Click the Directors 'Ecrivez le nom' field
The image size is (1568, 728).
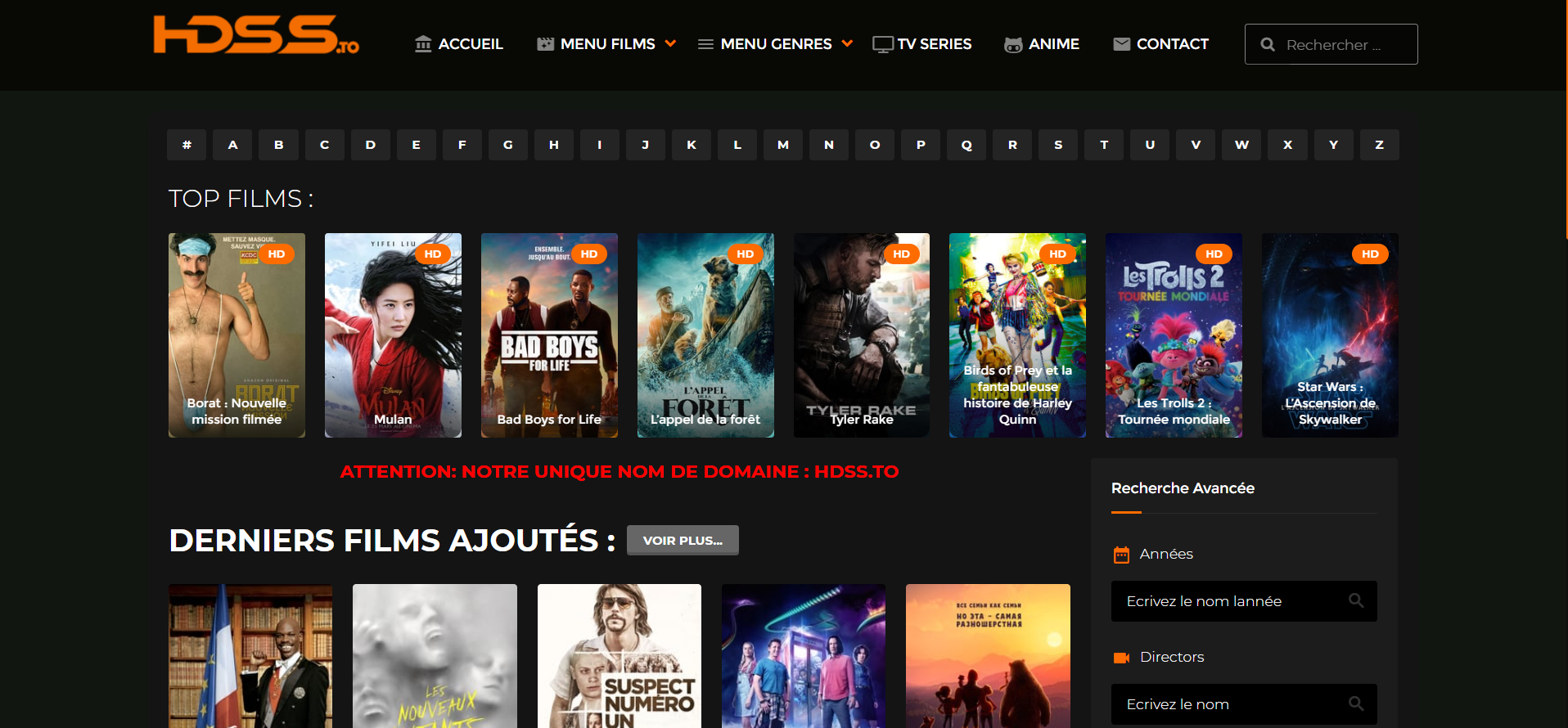point(1244,704)
